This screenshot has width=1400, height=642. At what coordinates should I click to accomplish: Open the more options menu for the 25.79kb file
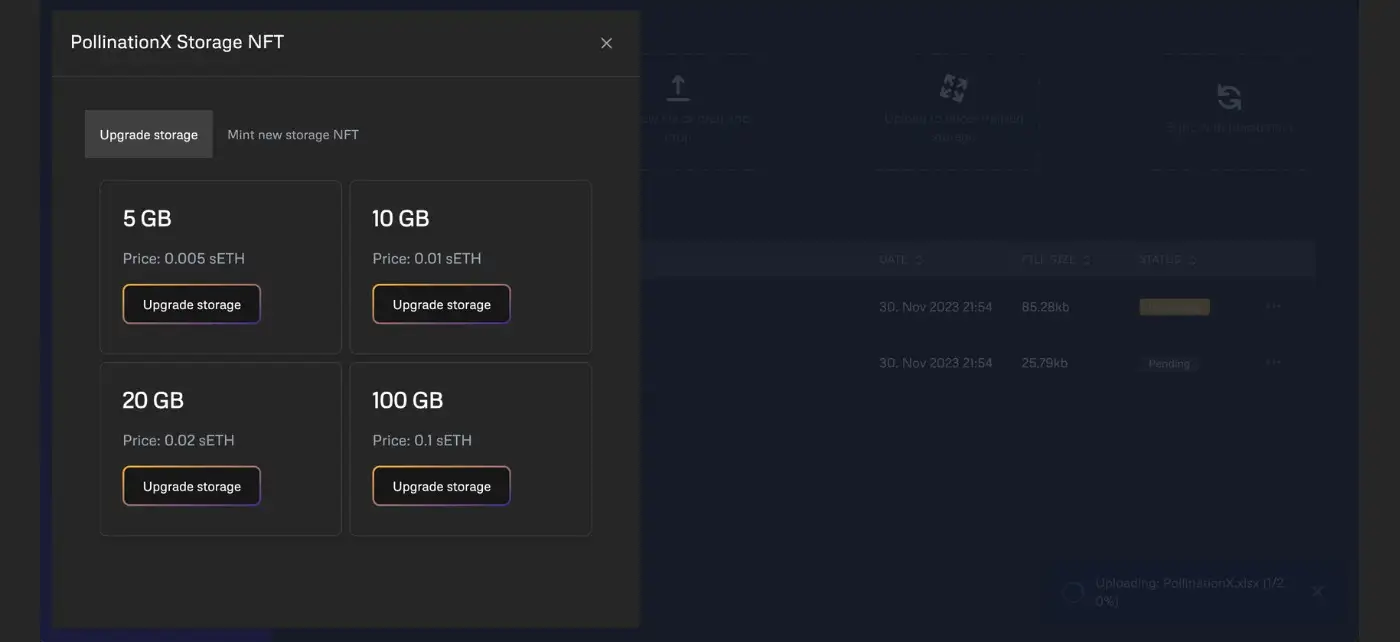coord(1272,362)
